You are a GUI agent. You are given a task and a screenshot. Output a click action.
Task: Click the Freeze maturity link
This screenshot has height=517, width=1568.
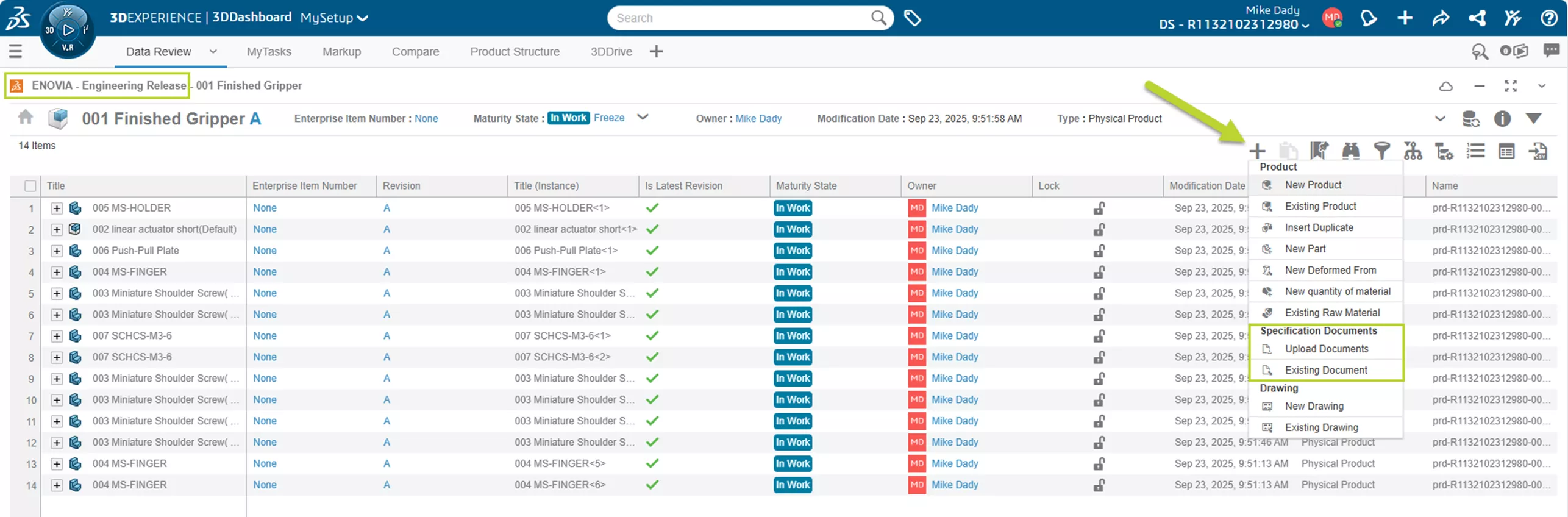point(609,118)
